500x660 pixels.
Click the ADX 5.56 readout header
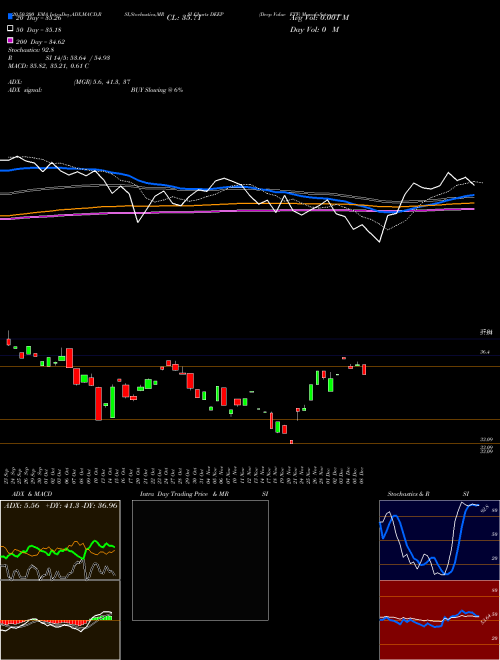coord(61,505)
